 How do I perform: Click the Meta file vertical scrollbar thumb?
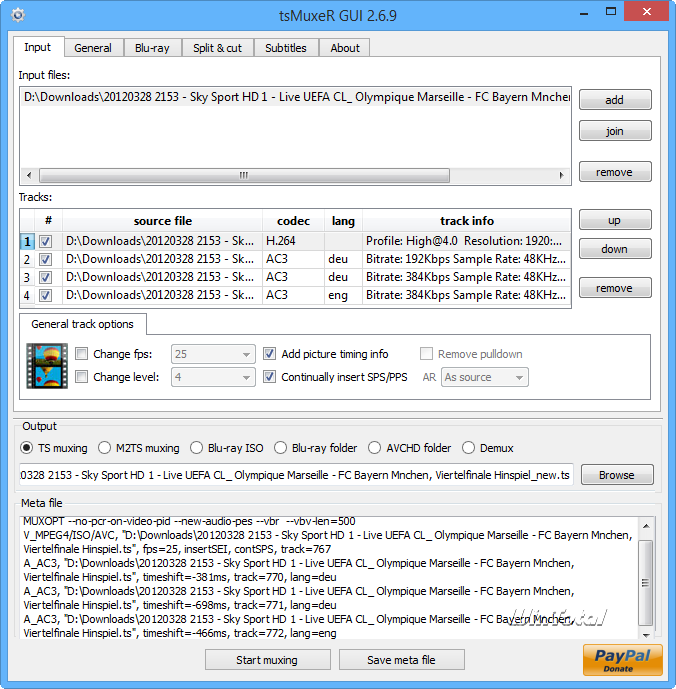(x=646, y=583)
